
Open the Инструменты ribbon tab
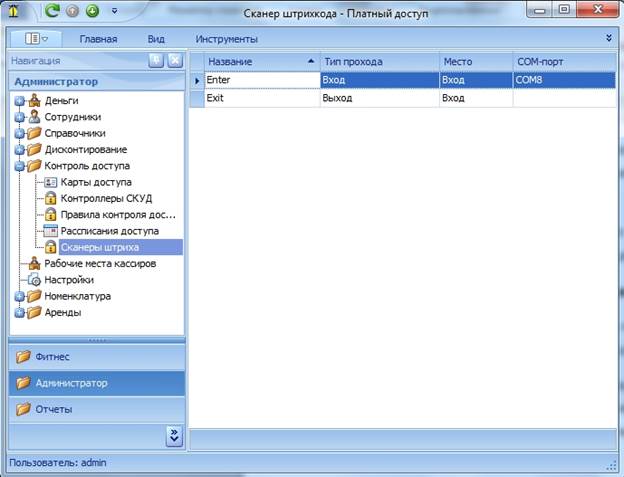[226, 39]
